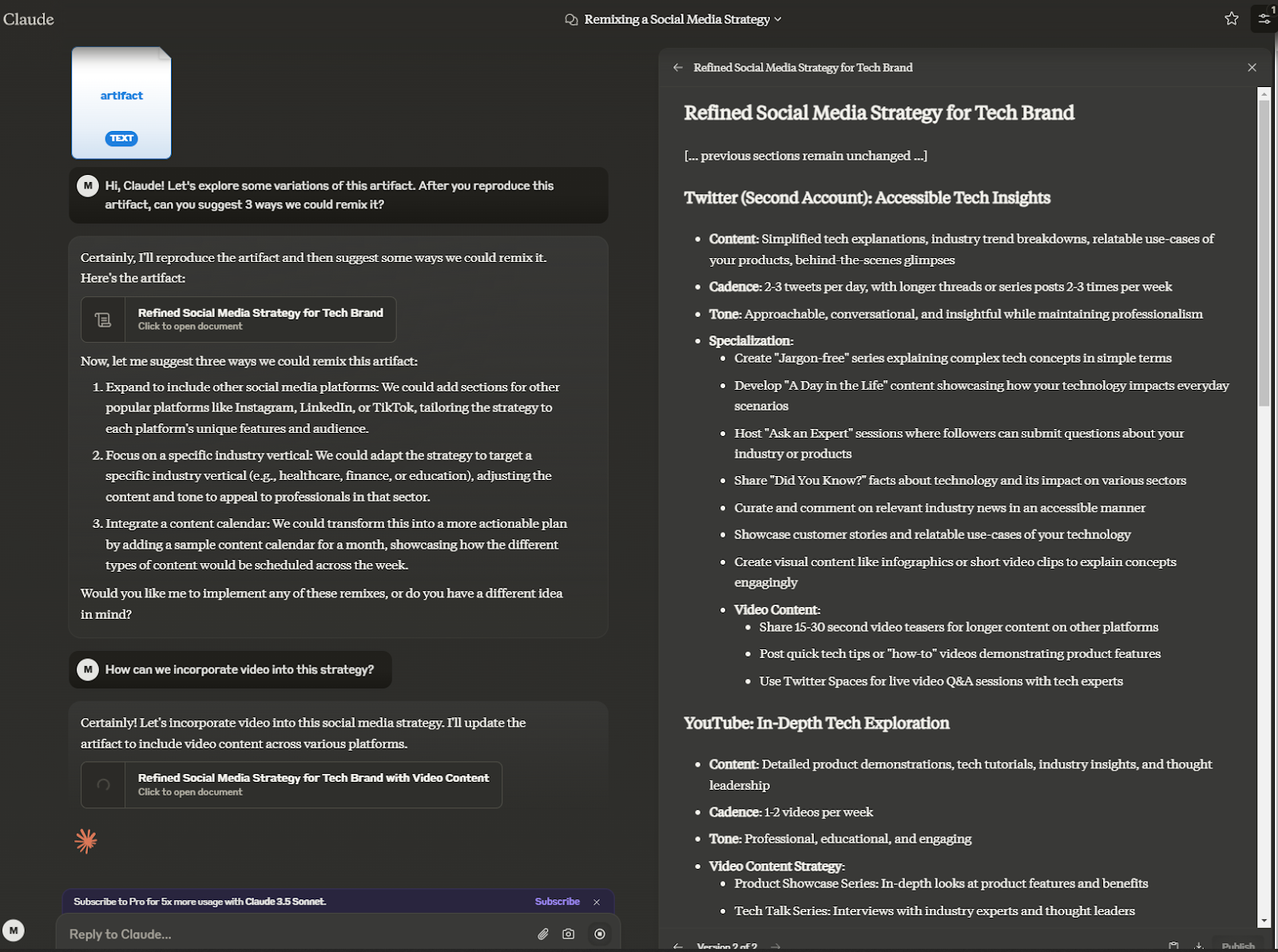Viewport: 1278px width, 952px height.
Task: Click the TEXT badge on the artifact attachment
Action: tap(121, 138)
